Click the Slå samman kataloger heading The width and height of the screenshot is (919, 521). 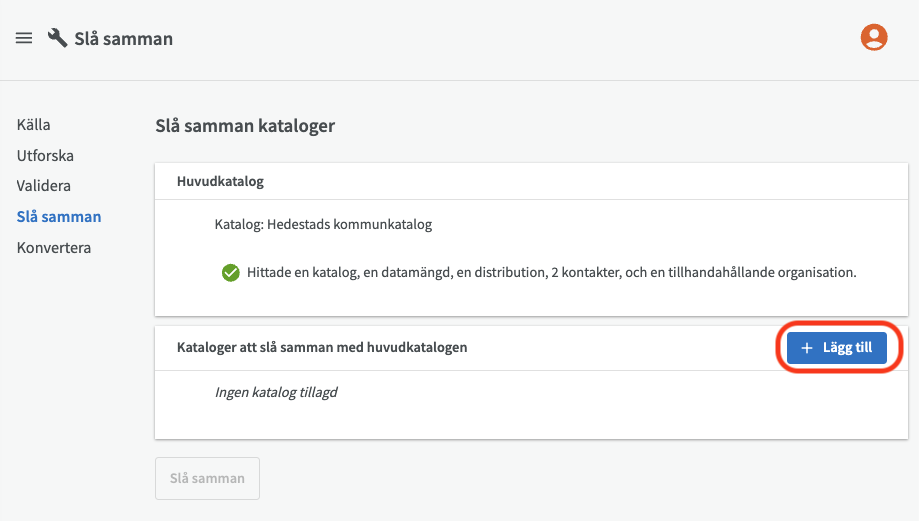click(x=245, y=126)
